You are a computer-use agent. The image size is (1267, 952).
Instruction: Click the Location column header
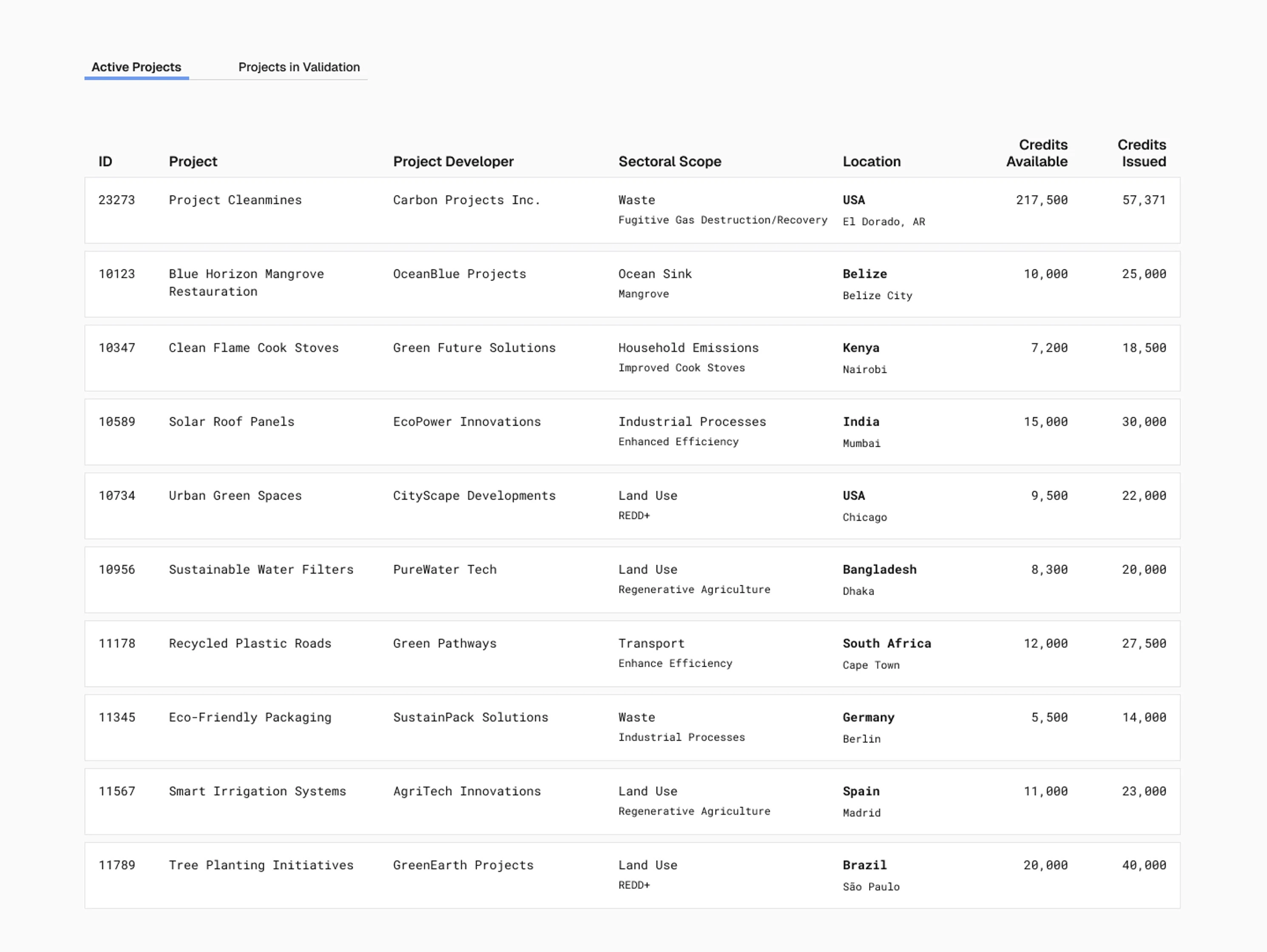click(x=871, y=162)
